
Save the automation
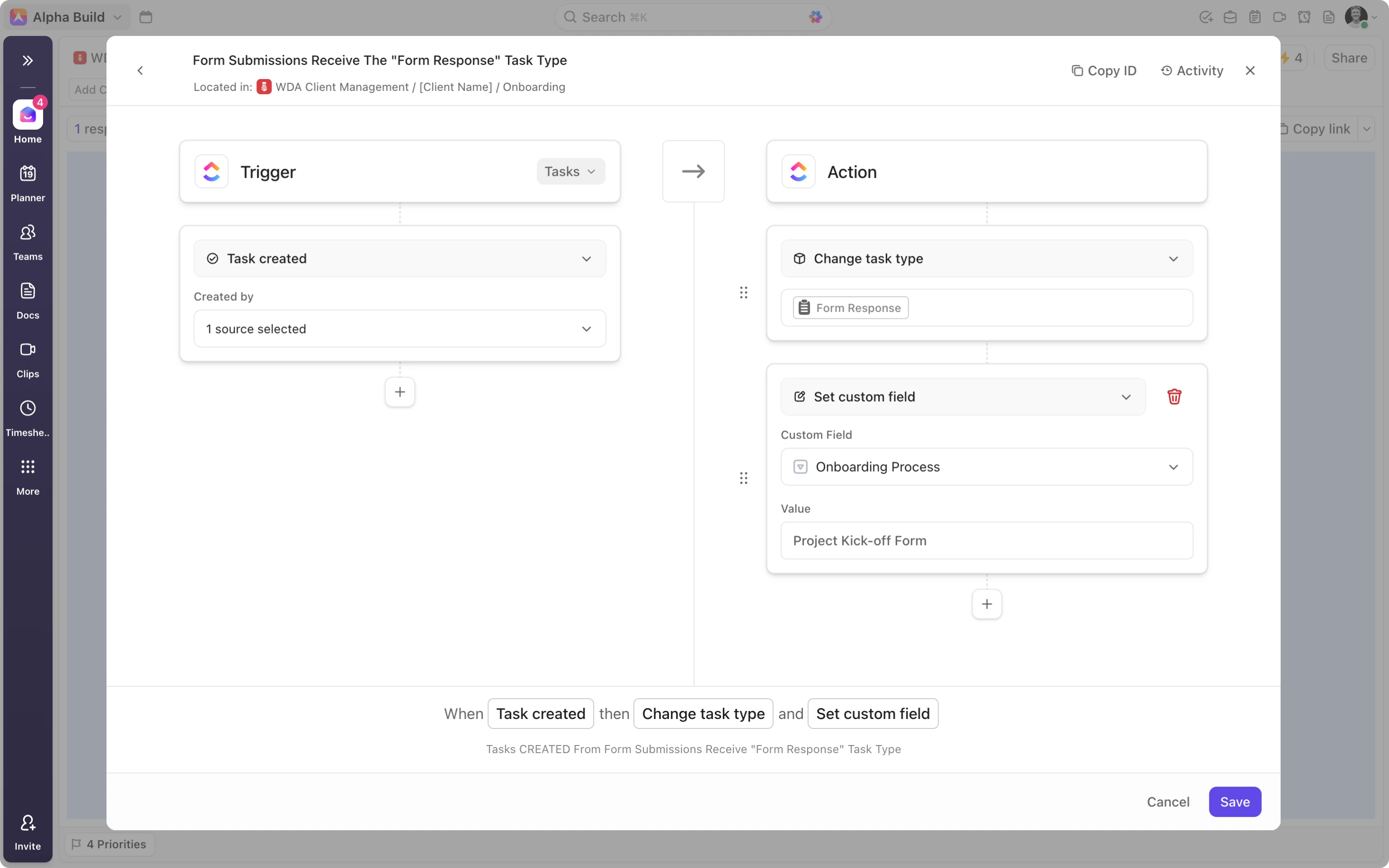[1234, 801]
